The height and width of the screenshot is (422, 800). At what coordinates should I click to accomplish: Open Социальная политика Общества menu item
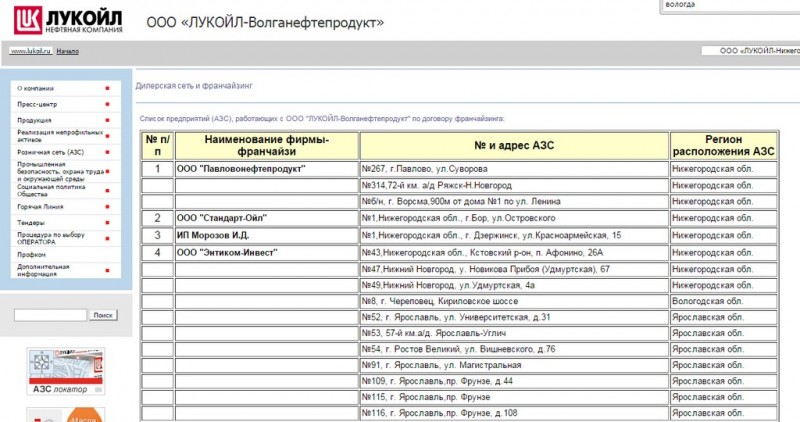coord(51,190)
